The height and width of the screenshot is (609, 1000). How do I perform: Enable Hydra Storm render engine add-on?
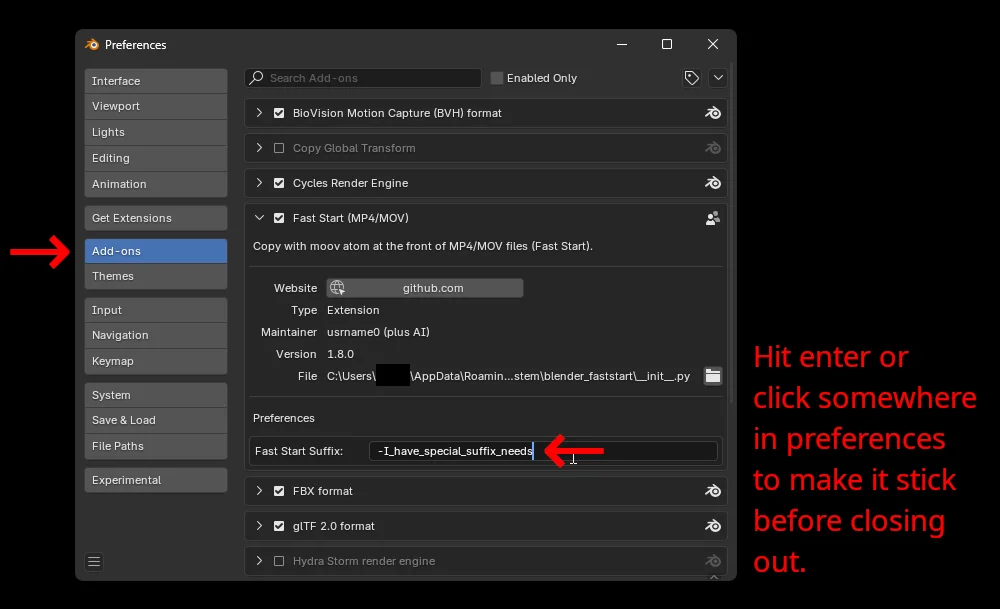[279, 561]
